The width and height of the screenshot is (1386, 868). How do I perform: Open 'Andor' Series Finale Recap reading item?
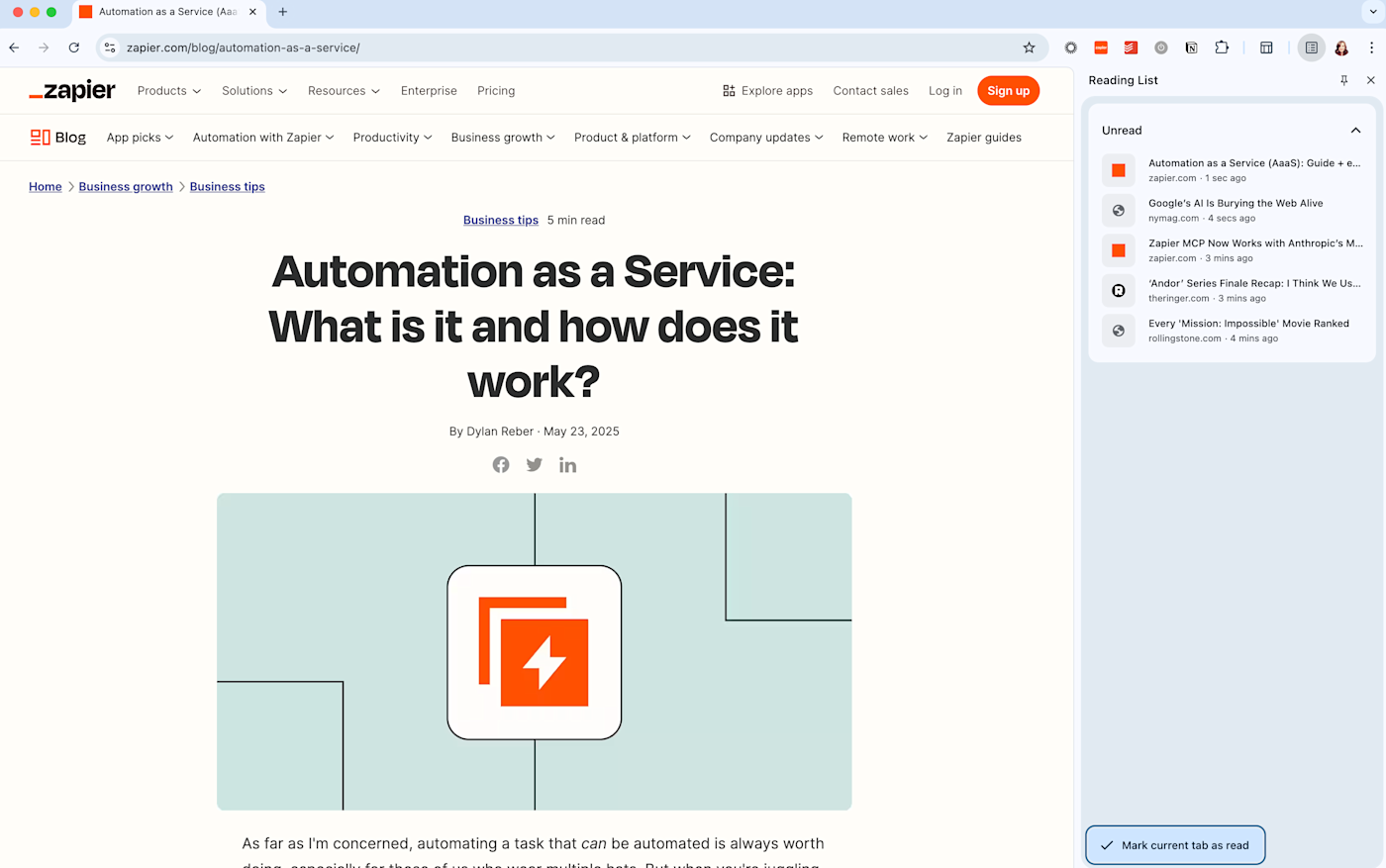1233,290
